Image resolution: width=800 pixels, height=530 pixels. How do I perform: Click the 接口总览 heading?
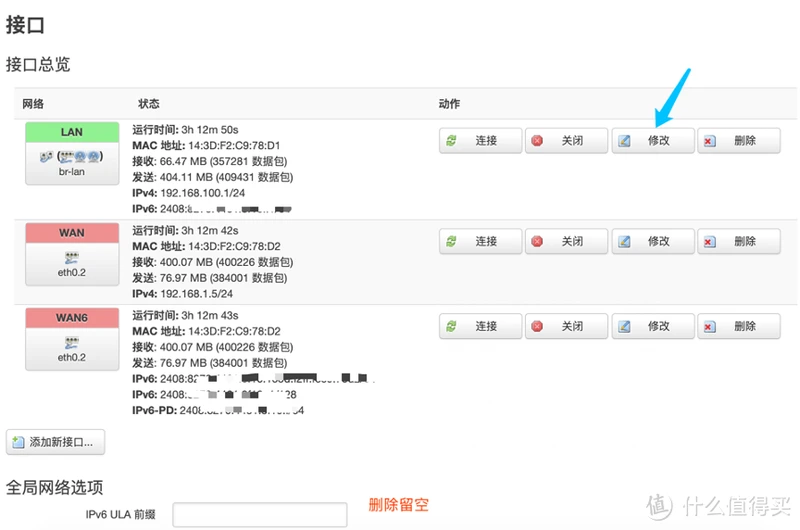[x=38, y=65]
